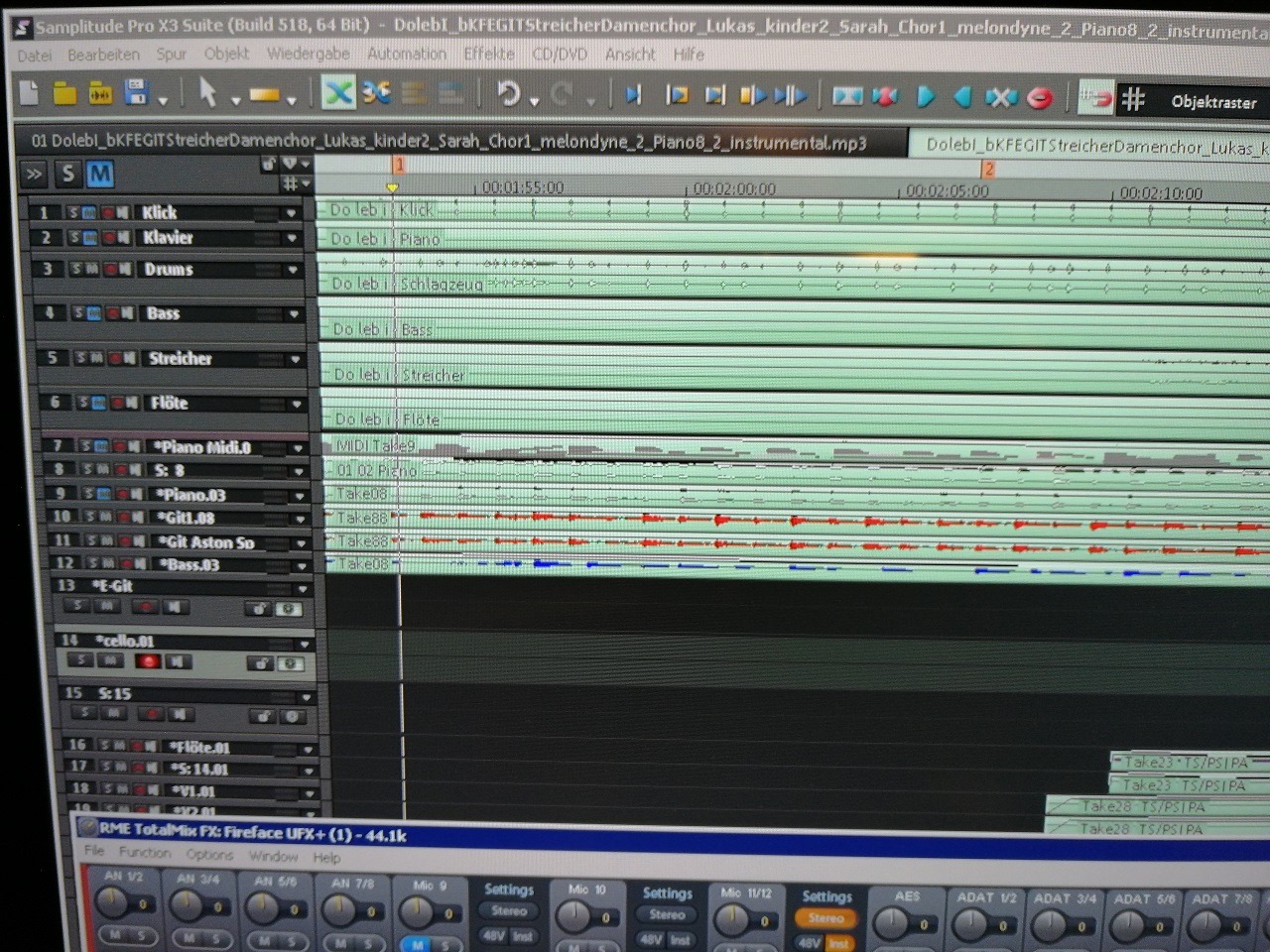1270x952 pixels.
Task: Toggle the grid snap hash icon
Action: point(1133,99)
